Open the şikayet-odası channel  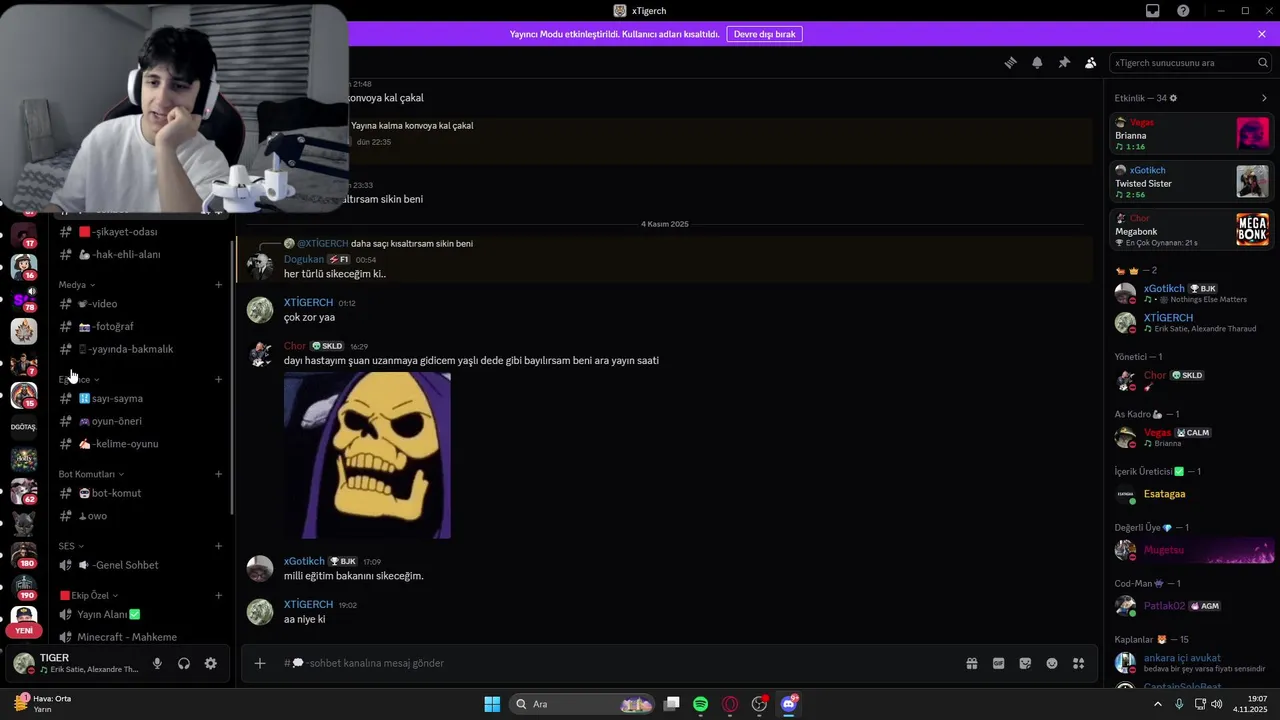click(x=143, y=232)
